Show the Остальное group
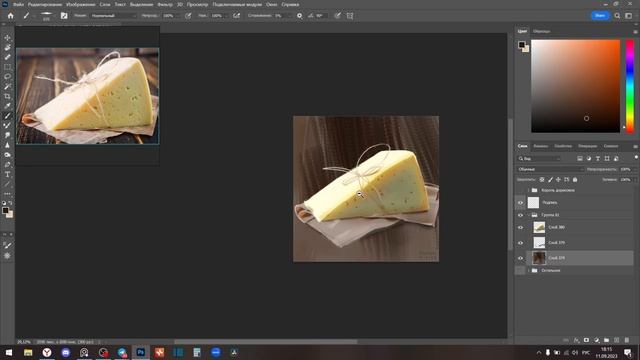 [x=520, y=270]
